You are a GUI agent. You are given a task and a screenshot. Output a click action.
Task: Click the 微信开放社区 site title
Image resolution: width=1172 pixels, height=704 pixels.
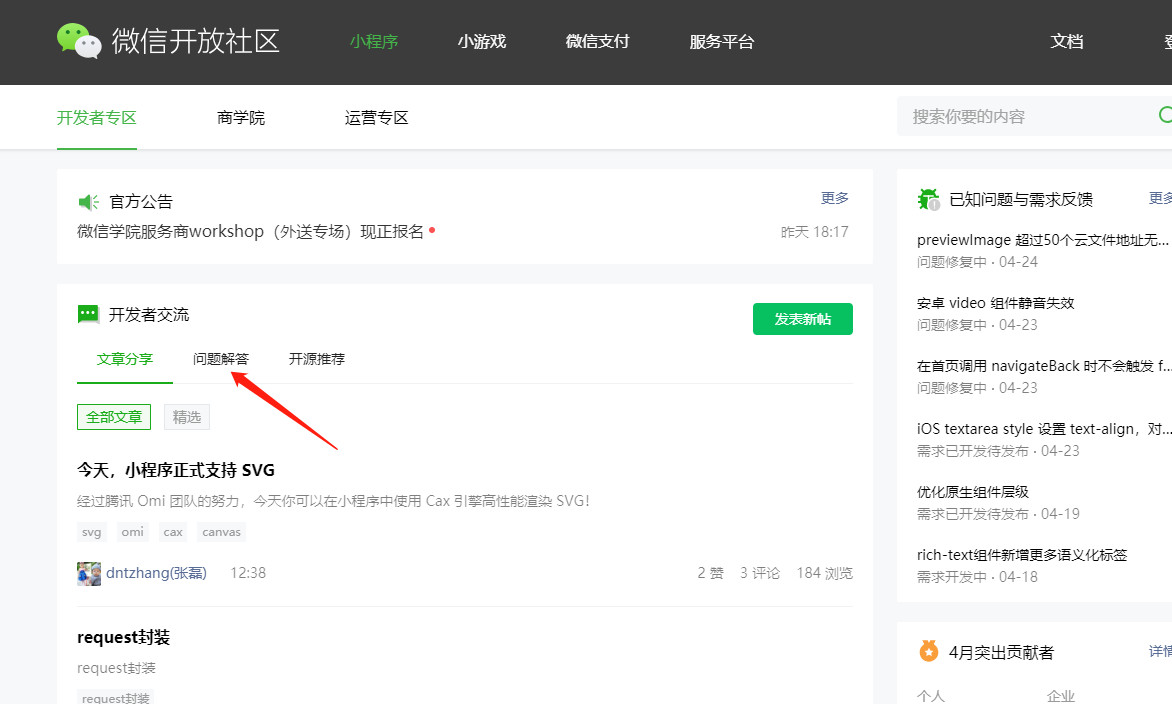[196, 42]
